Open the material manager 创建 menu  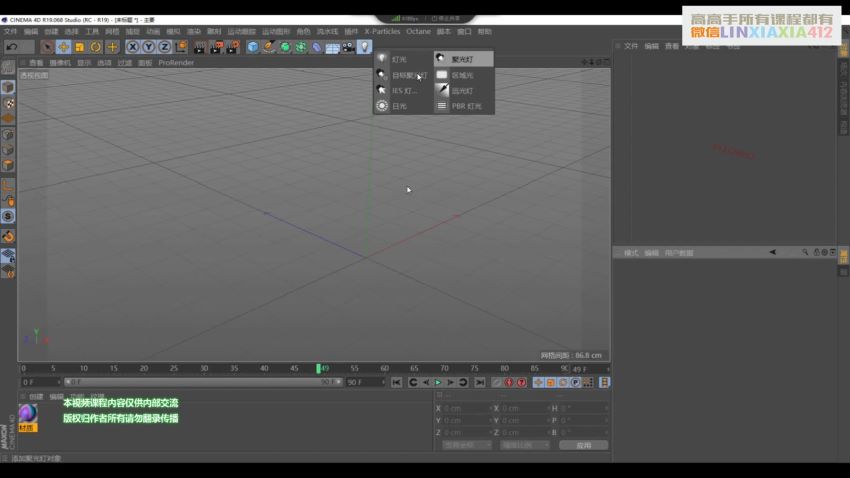pos(36,397)
